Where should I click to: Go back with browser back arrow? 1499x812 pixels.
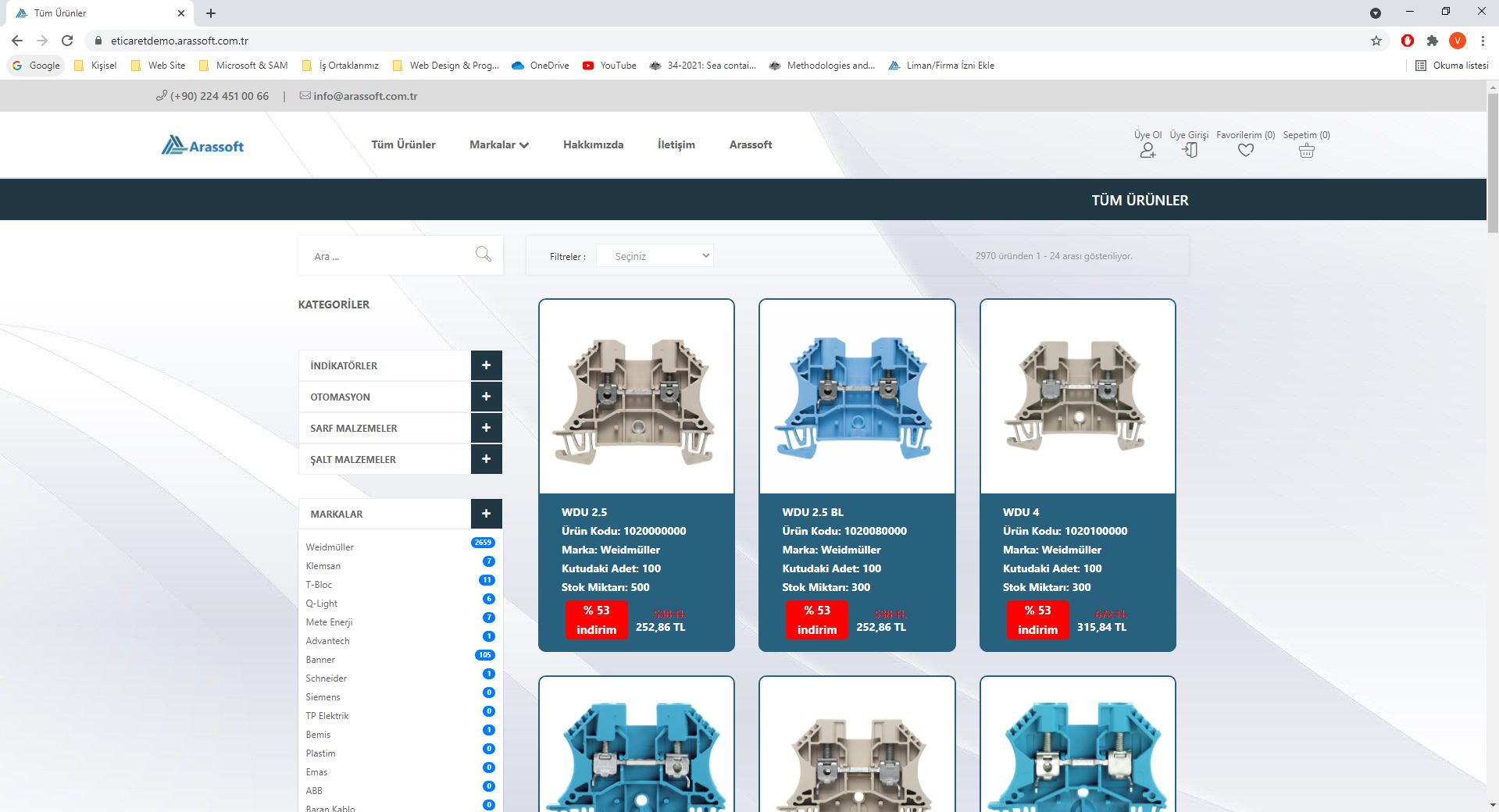[17, 41]
